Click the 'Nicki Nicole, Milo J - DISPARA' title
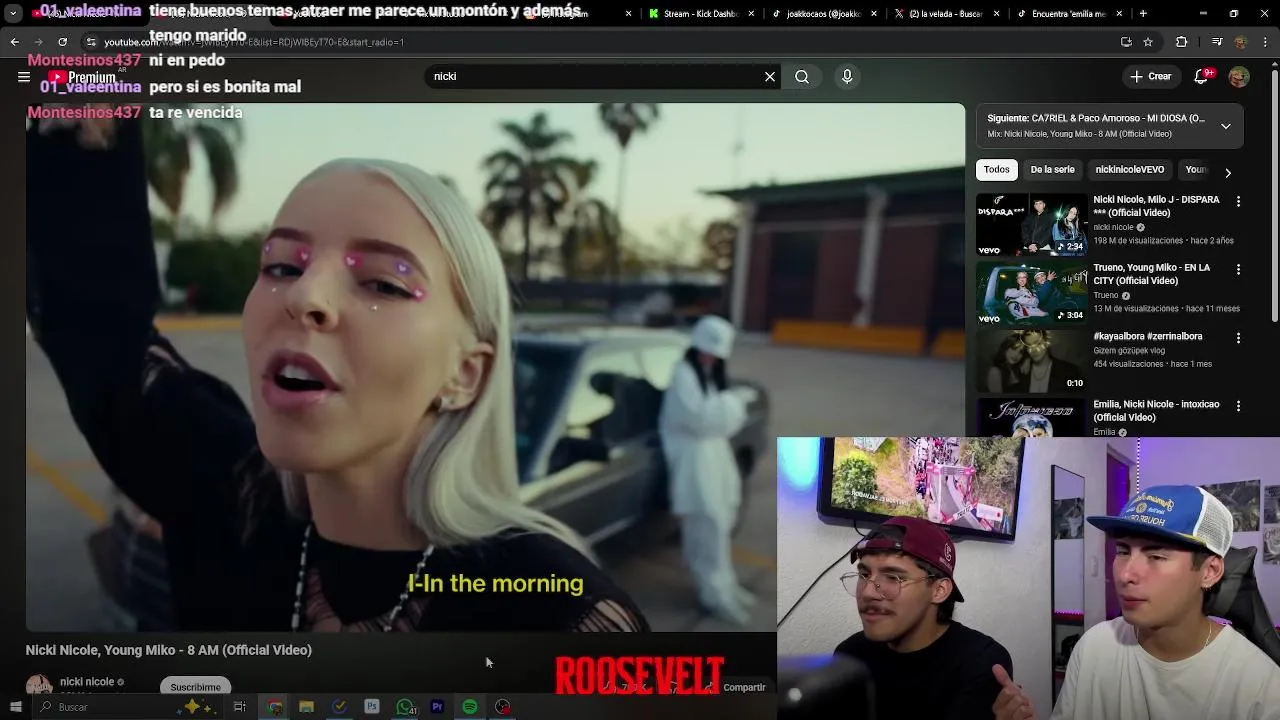This screenshot has width=1280, height=720. click(x=1156, y=206)
